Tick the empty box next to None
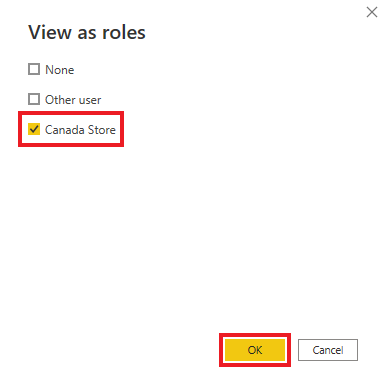 coord(34,69)
